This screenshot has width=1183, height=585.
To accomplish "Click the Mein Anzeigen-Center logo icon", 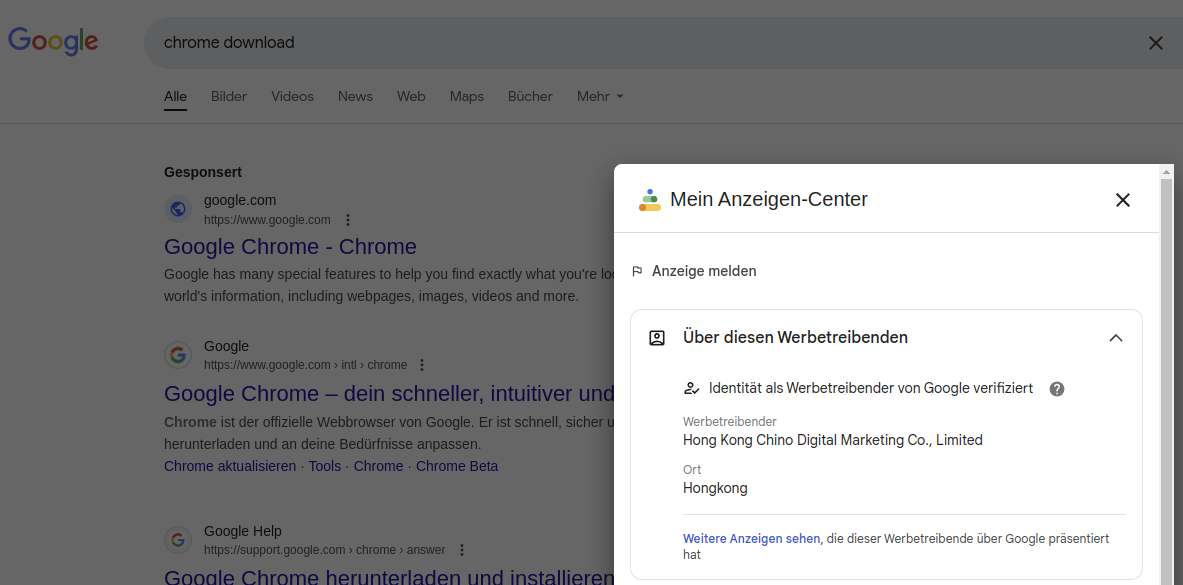I will pyautogui.click(x=650, y=200).
